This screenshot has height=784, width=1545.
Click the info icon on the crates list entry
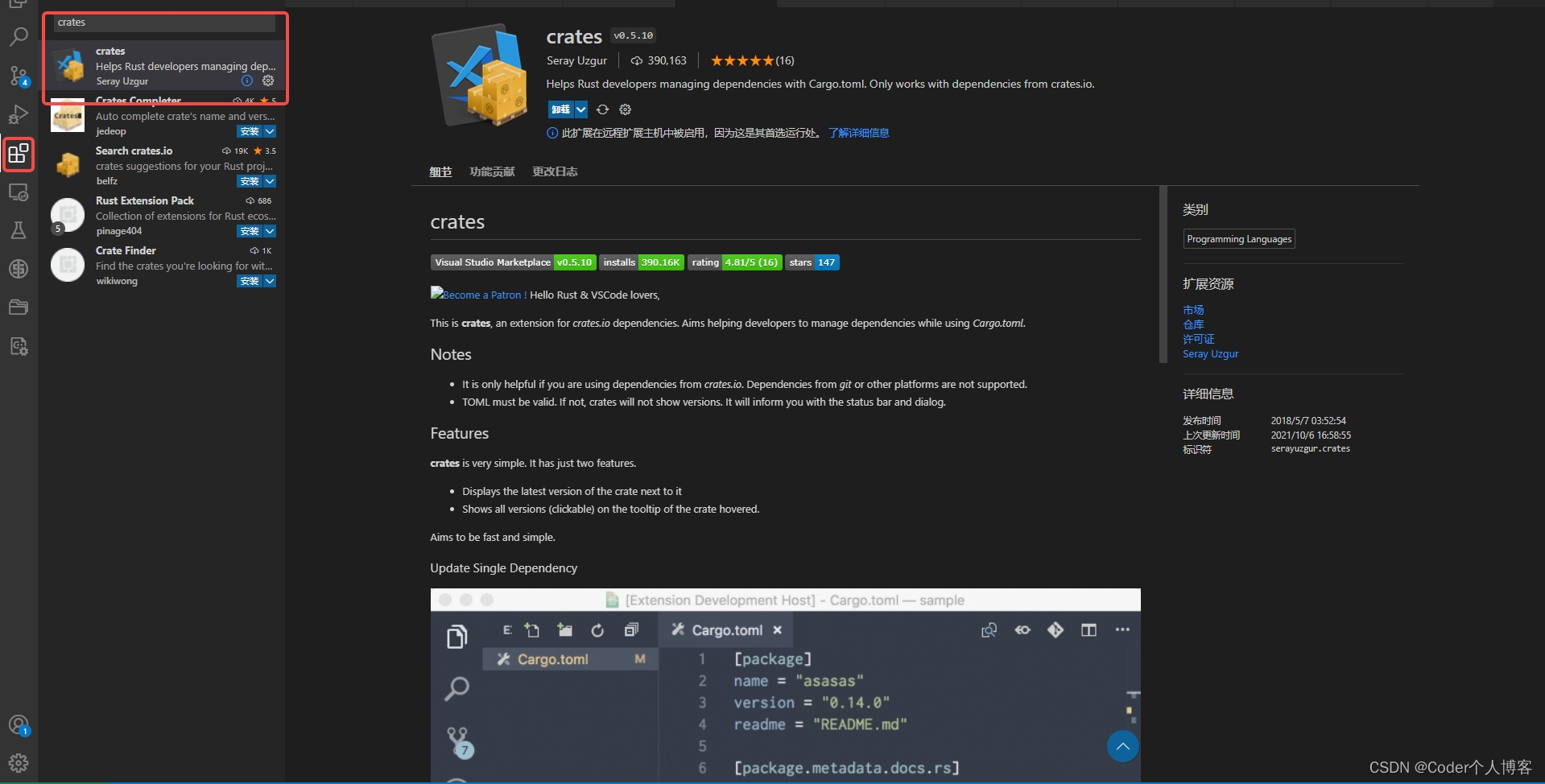point(246,80)
